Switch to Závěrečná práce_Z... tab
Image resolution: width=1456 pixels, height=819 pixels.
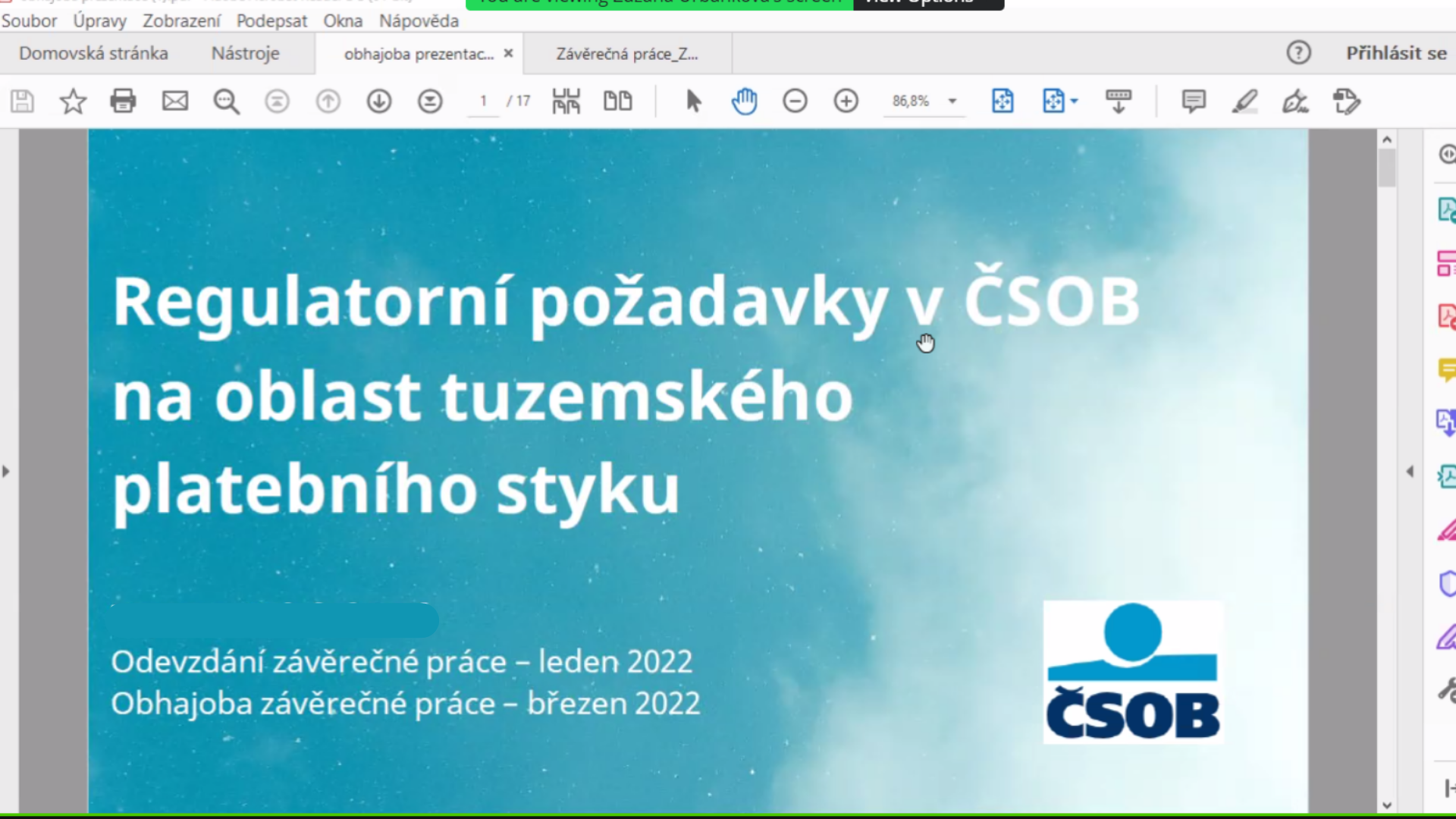click(x=627, y=54)
